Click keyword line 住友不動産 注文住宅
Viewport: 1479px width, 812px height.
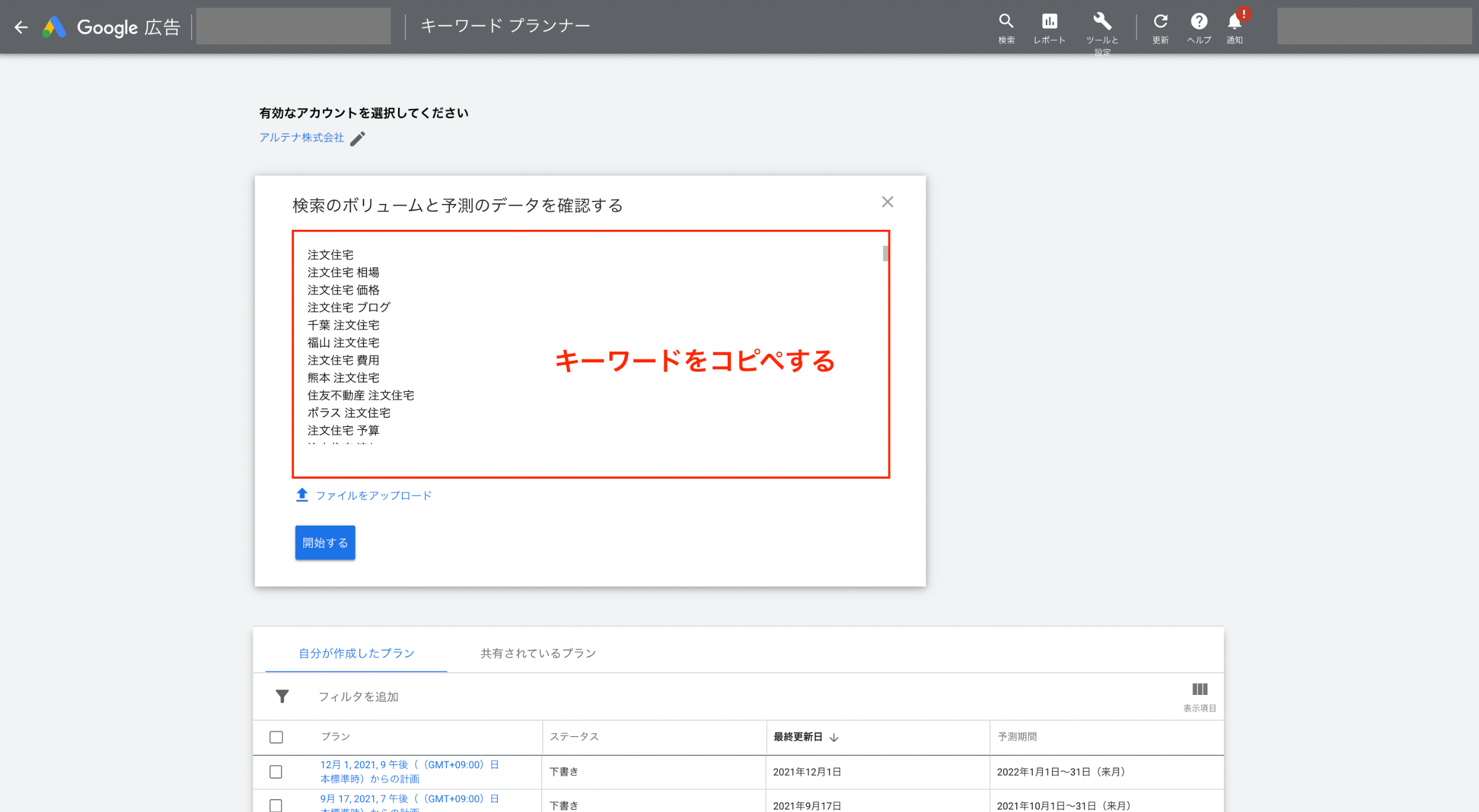pos(361,395)
